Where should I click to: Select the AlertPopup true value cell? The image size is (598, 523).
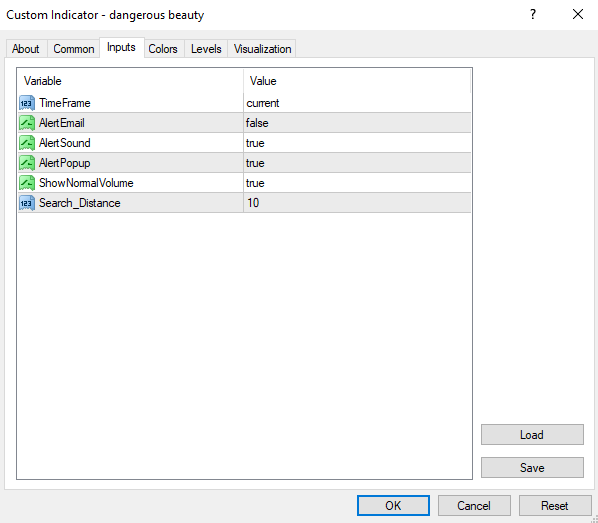click(x=357, y=163)
